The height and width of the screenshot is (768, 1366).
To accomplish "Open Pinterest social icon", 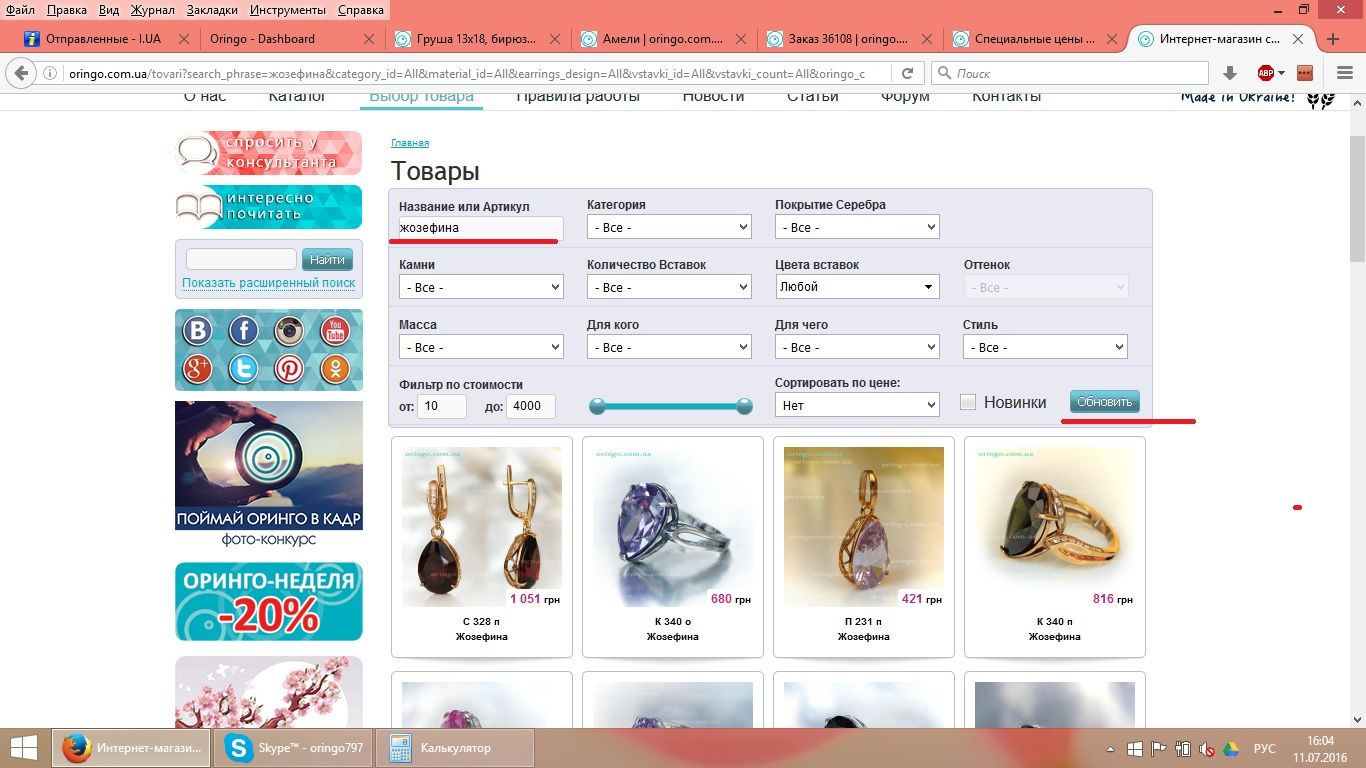I will (290, 369).
